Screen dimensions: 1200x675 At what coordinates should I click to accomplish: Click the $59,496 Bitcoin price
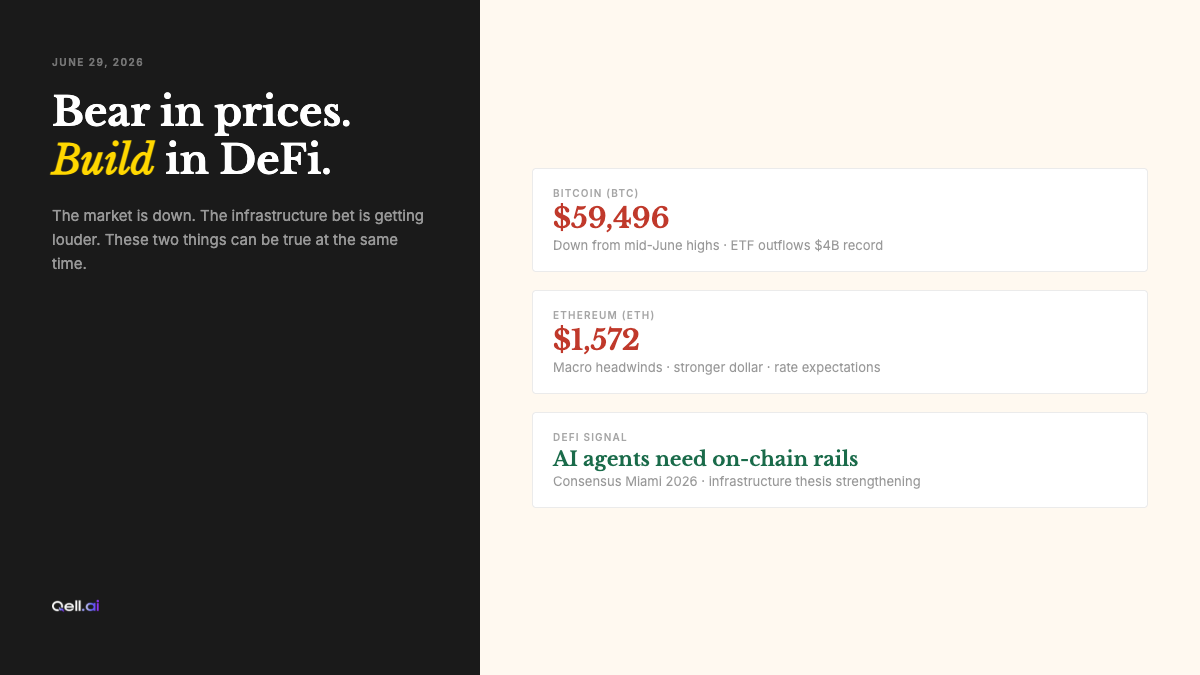611,217
